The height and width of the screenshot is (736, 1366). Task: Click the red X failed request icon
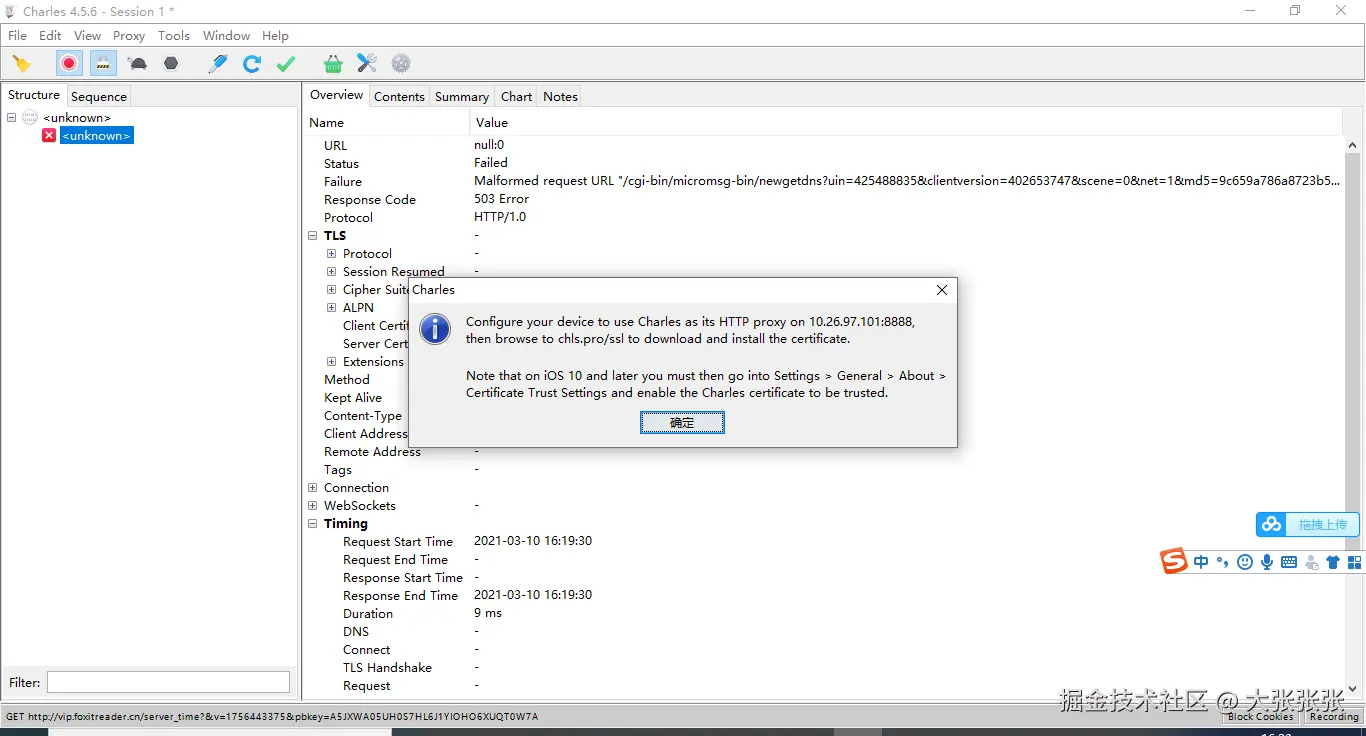[x=49, y=136]
